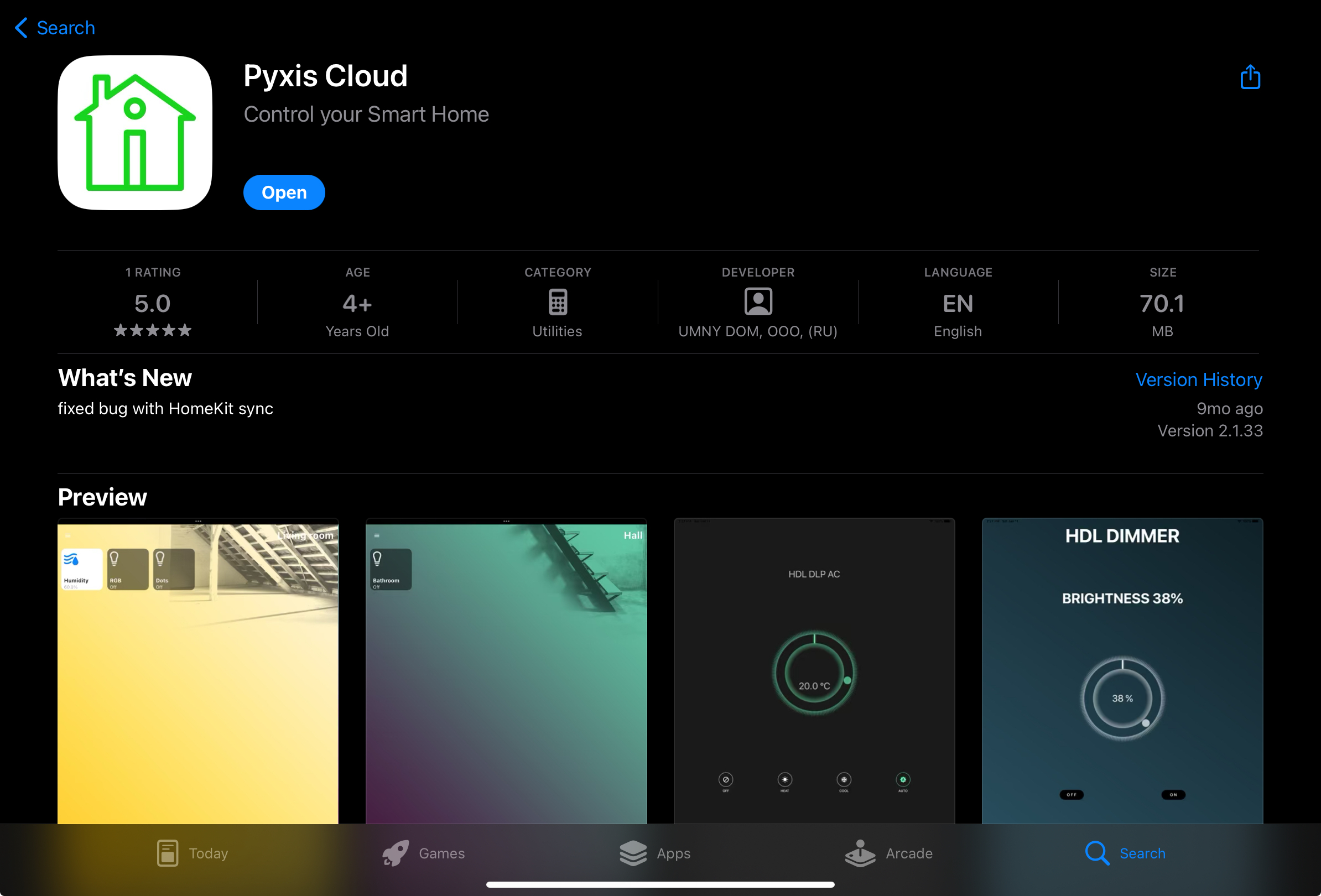Viewport: 1321px width, 896px height.
Task: Open the Version History link
Action: (1198, 379)
